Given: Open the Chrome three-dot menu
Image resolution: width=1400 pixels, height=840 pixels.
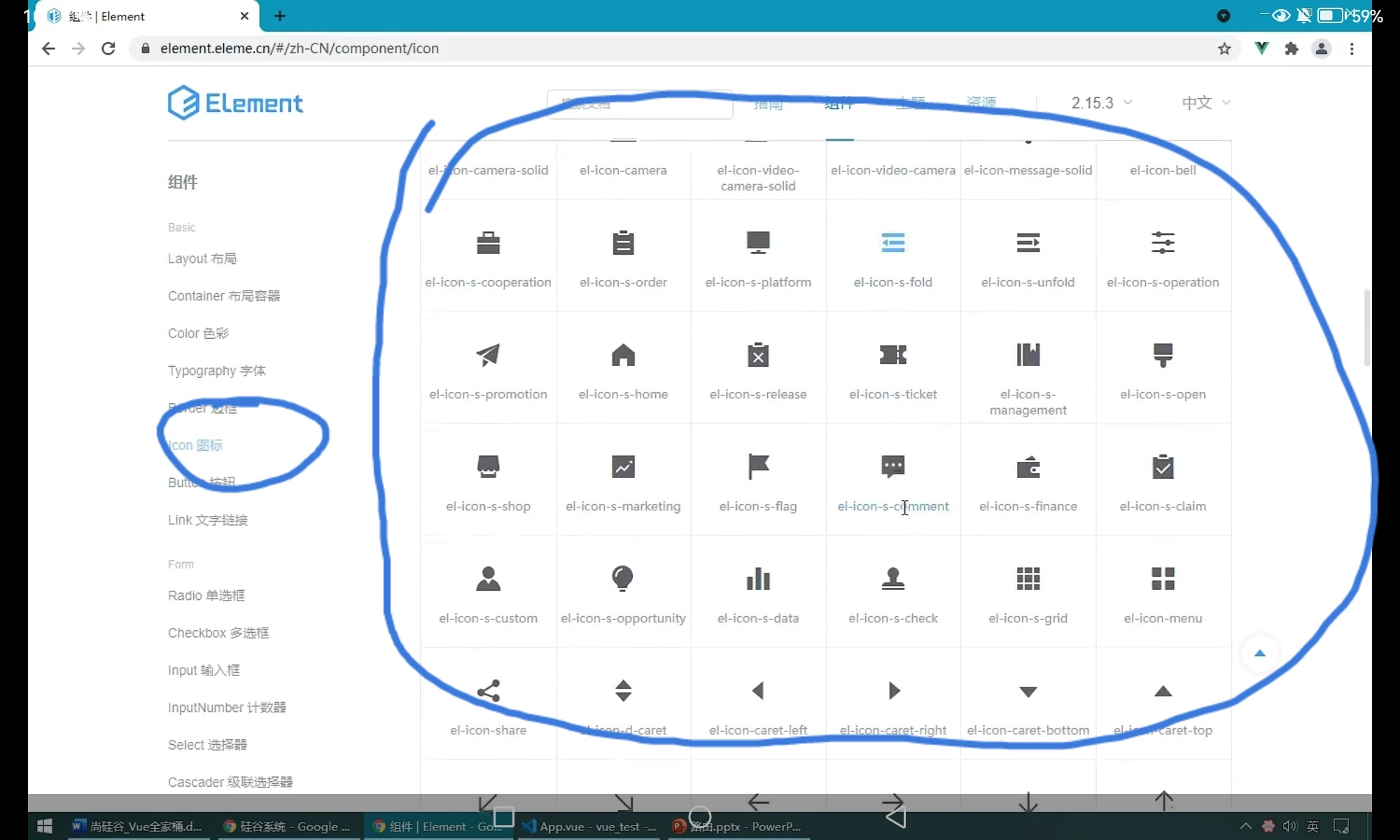Looking at the screenshot, I should (x=1352, y=48).
